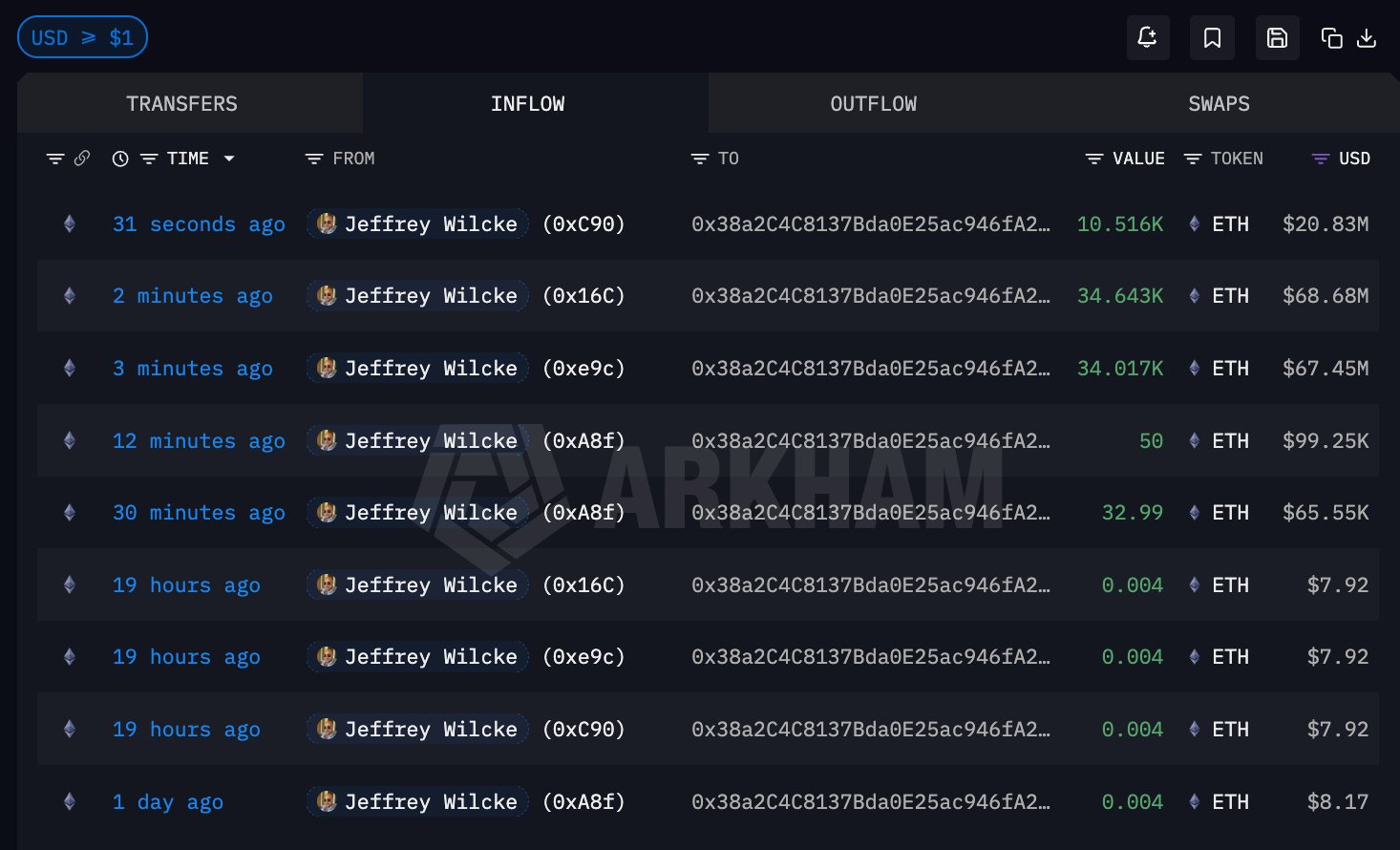The width and height of the screenshot is (1400, 850).
Task: Click the link chain icon in header
Action: click(x=82, y=159)
